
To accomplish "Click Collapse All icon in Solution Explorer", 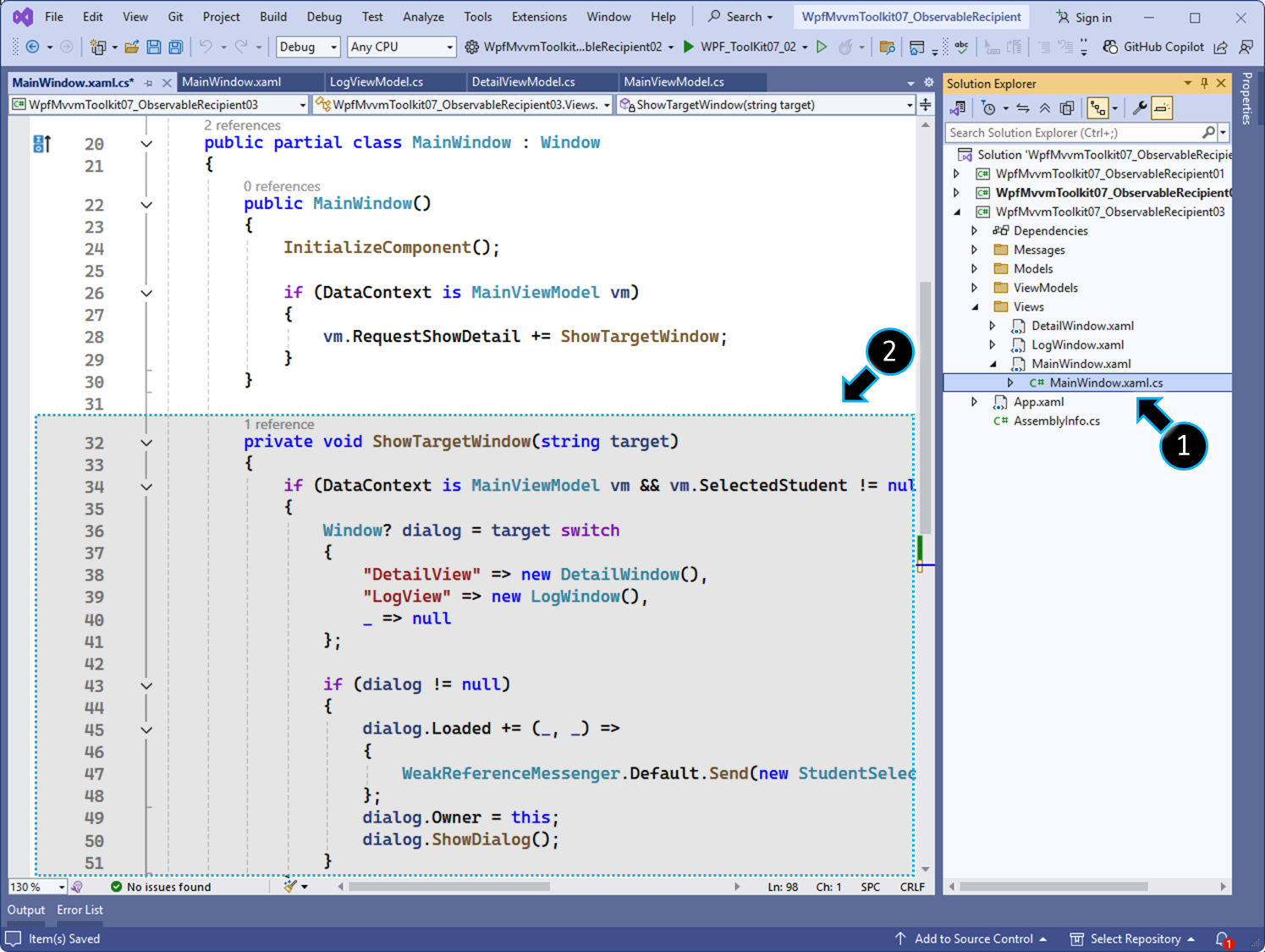I will pyautogui.click(x=1045, y=108).
